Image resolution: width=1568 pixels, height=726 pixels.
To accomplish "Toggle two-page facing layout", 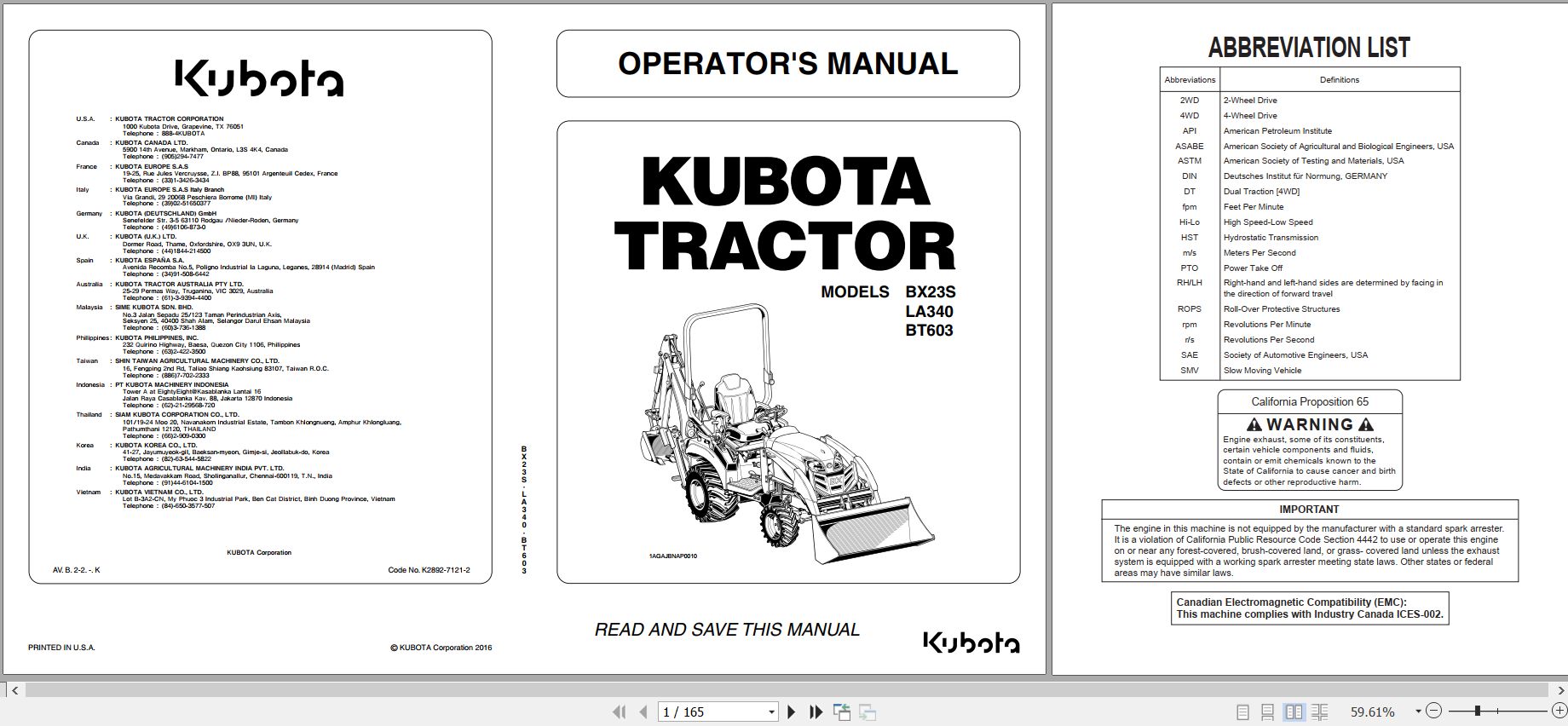I will [x=1294, y=712].
